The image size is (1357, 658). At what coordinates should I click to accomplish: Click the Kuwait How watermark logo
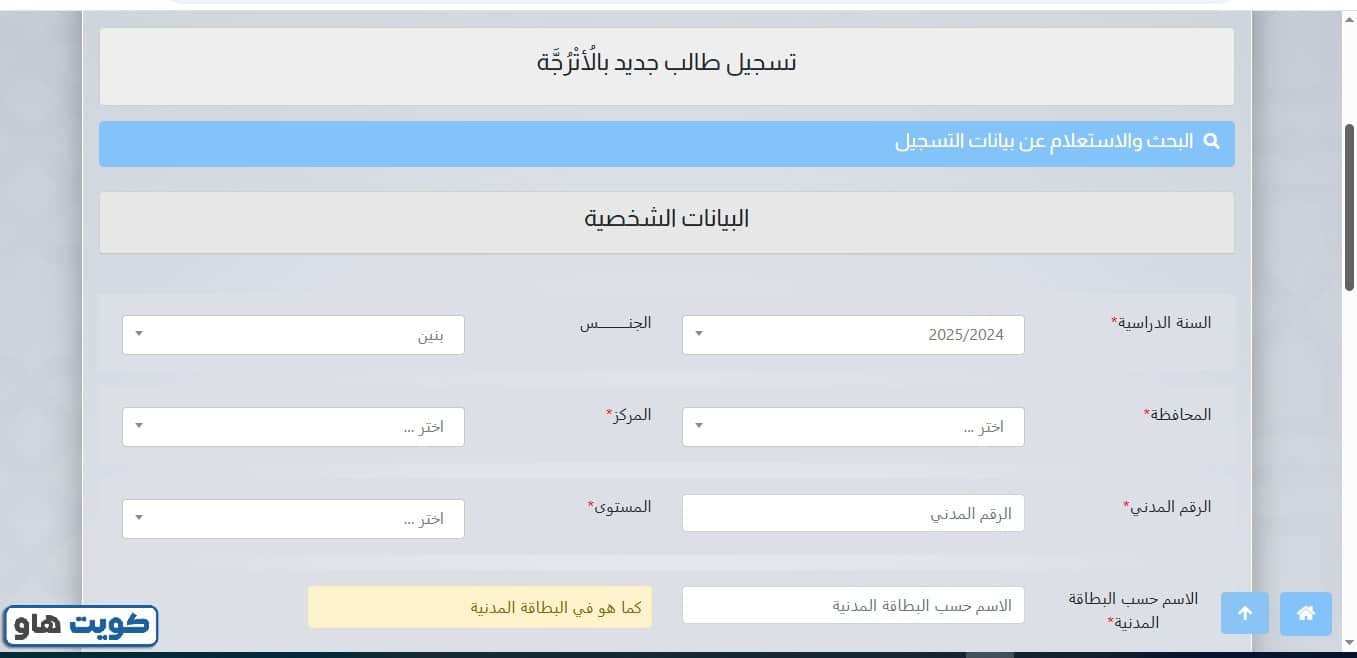click(82, 626)
